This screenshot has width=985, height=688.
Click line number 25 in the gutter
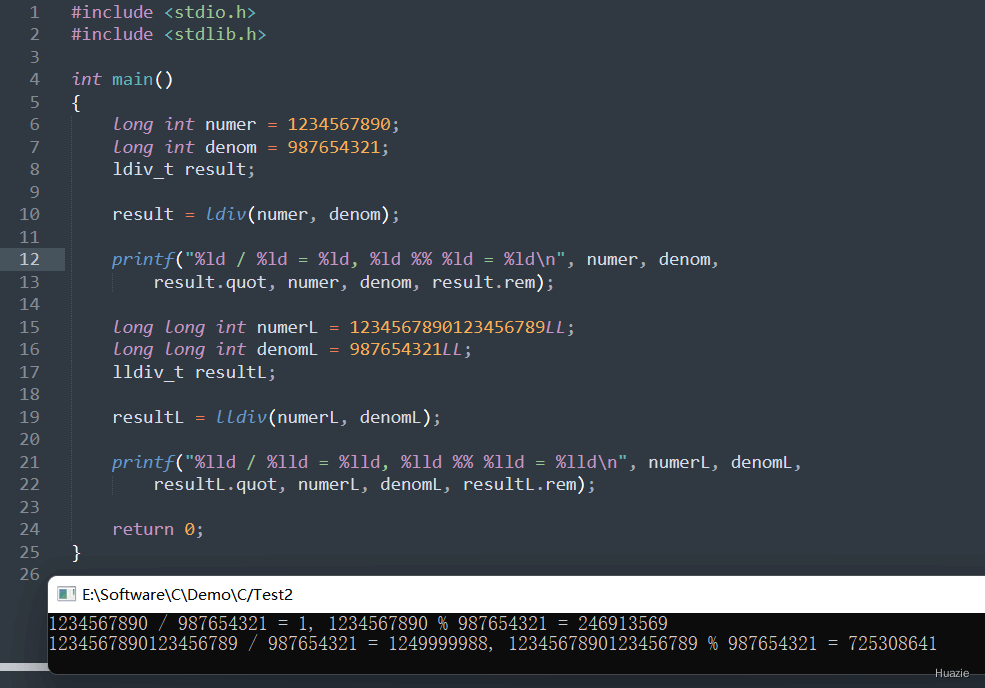tap(30, 552)
